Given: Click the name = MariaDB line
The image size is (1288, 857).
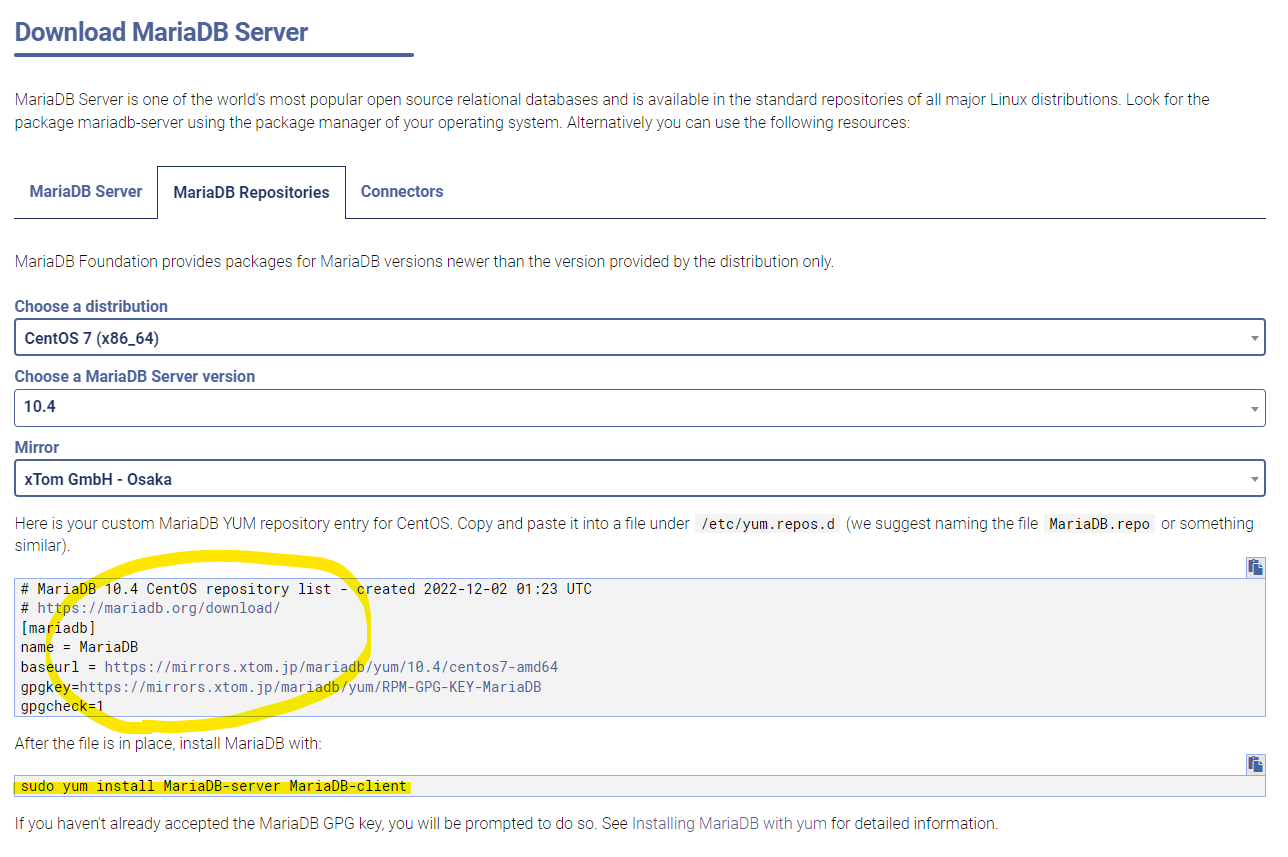Looking at the screenshot, I should 79,647.
